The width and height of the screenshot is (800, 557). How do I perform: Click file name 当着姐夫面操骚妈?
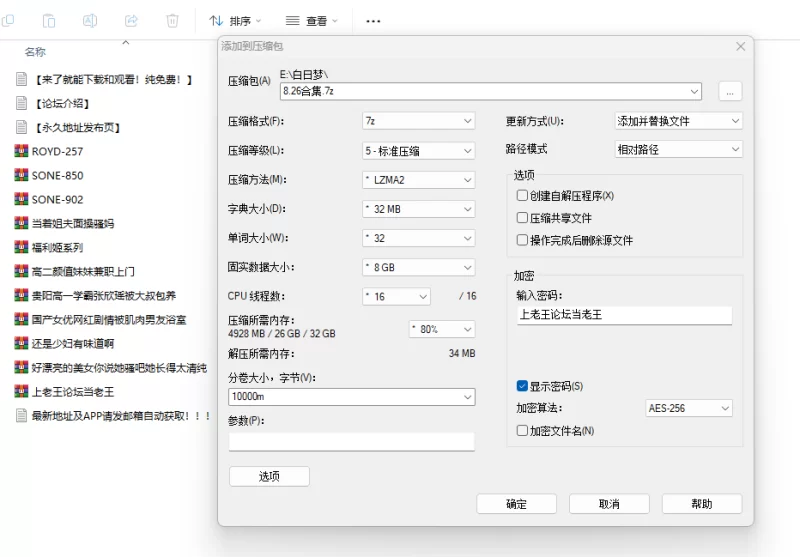click(73, 223)
